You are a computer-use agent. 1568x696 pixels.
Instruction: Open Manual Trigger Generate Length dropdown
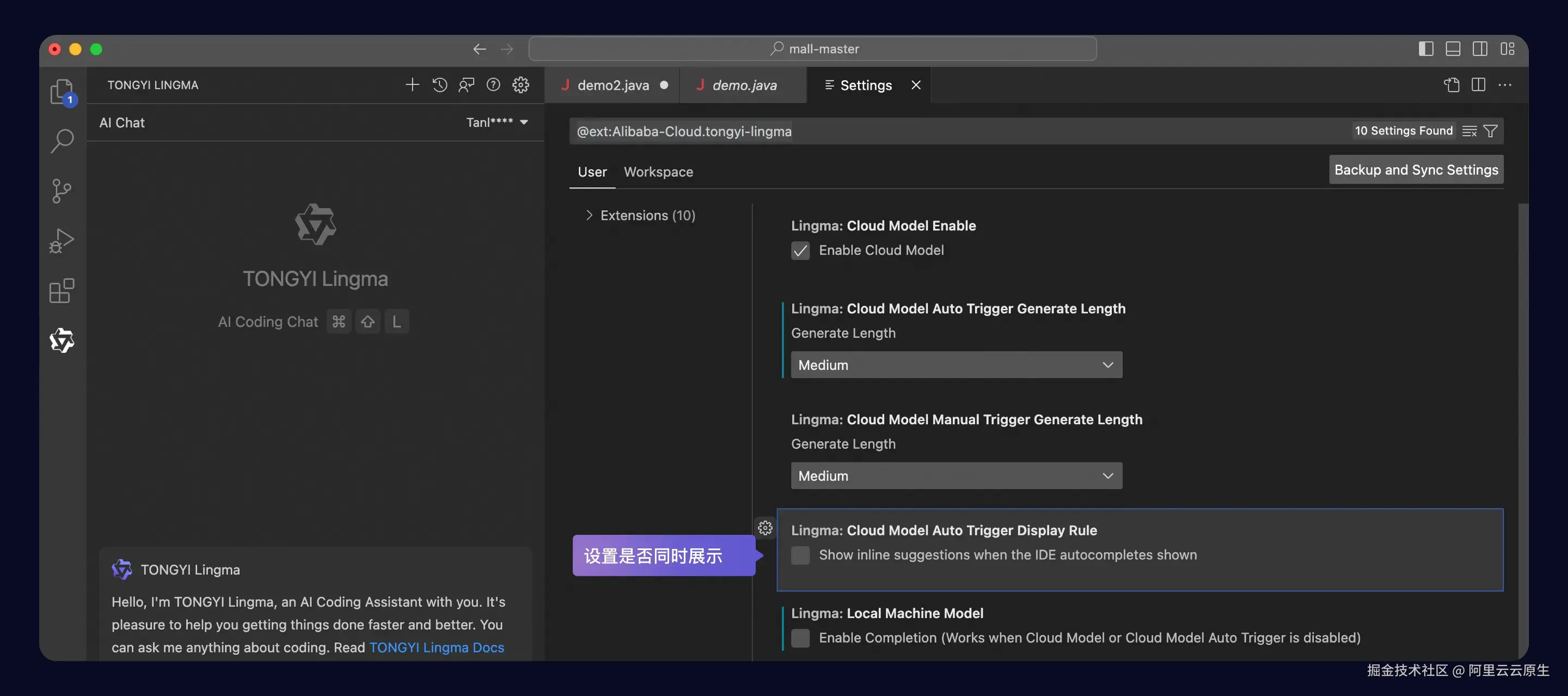click(955, 475)
